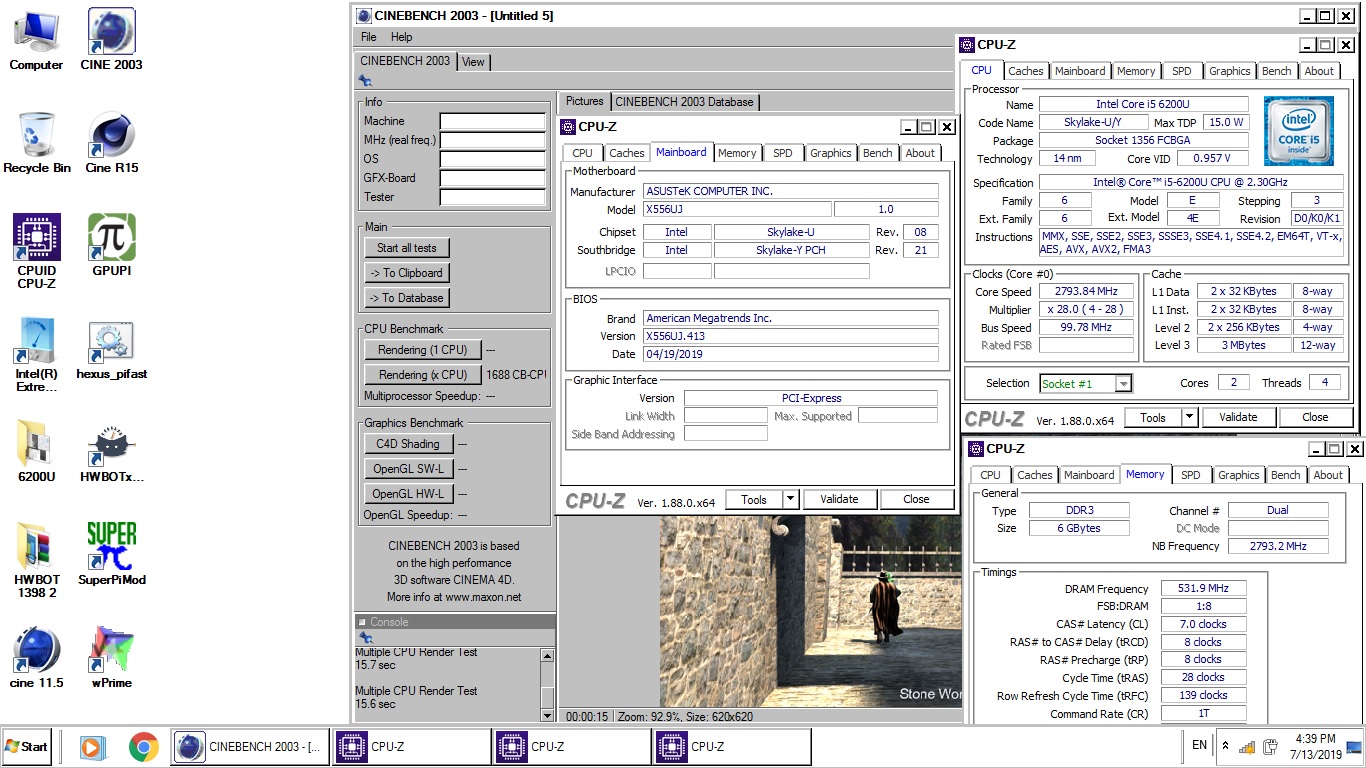Open the 6200U folder
Image resolution: width=1366 pixels, height=768 pixels.
[x=36, y=452]
